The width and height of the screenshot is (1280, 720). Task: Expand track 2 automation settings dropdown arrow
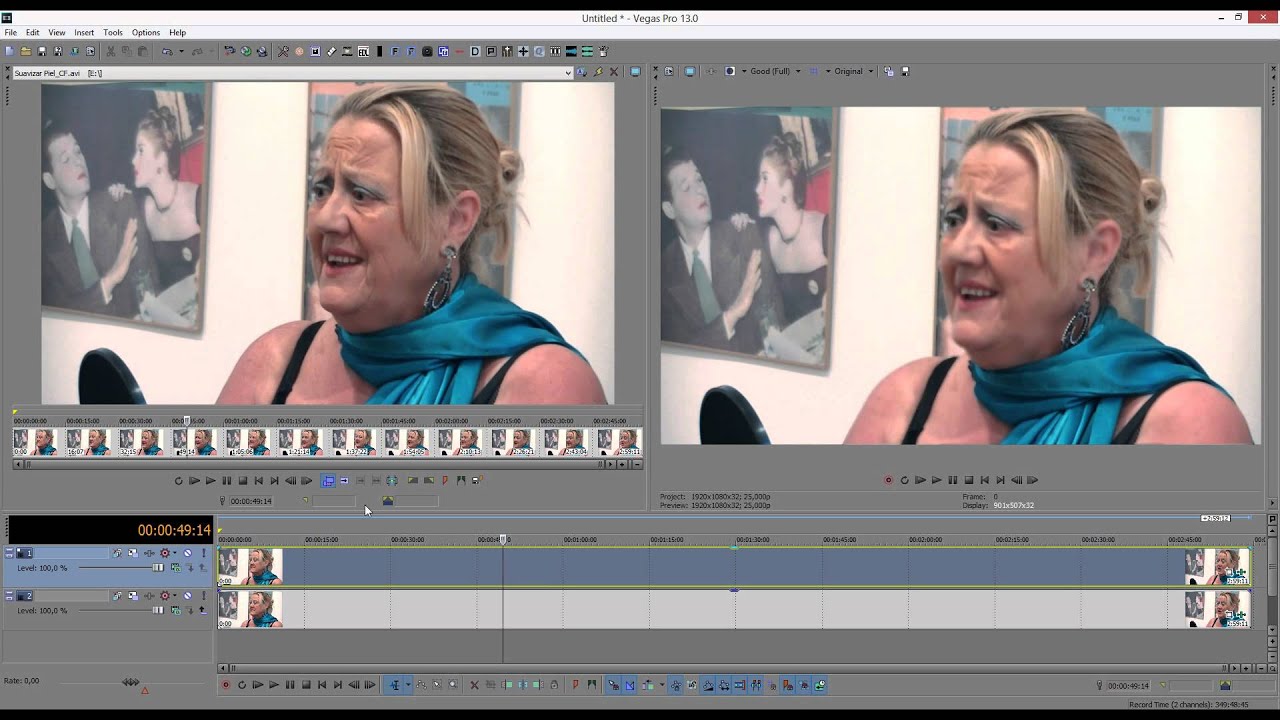(175, 596)
